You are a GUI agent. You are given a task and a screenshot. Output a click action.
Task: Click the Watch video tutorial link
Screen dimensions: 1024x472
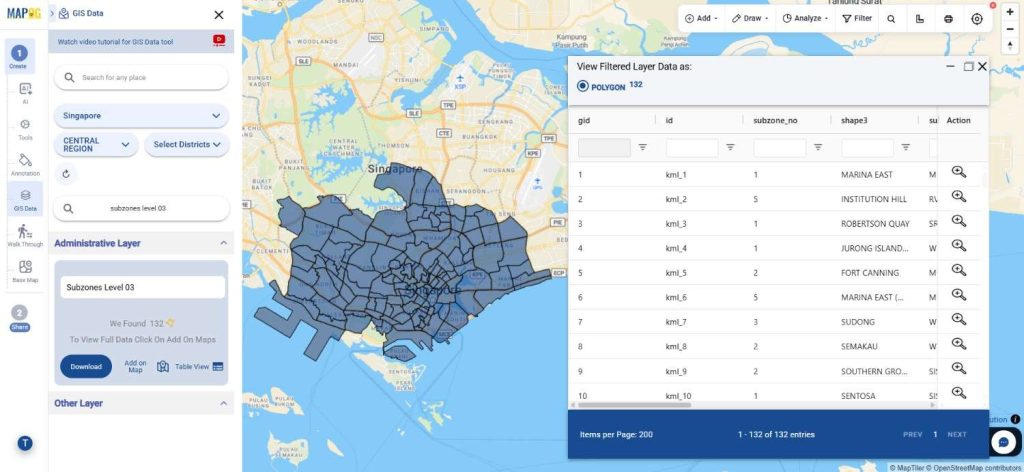point(116,42)
